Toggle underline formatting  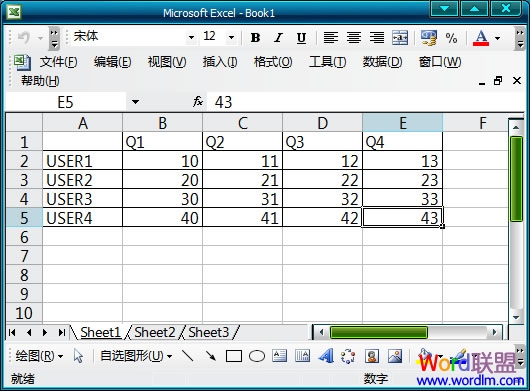coord(301,38)
